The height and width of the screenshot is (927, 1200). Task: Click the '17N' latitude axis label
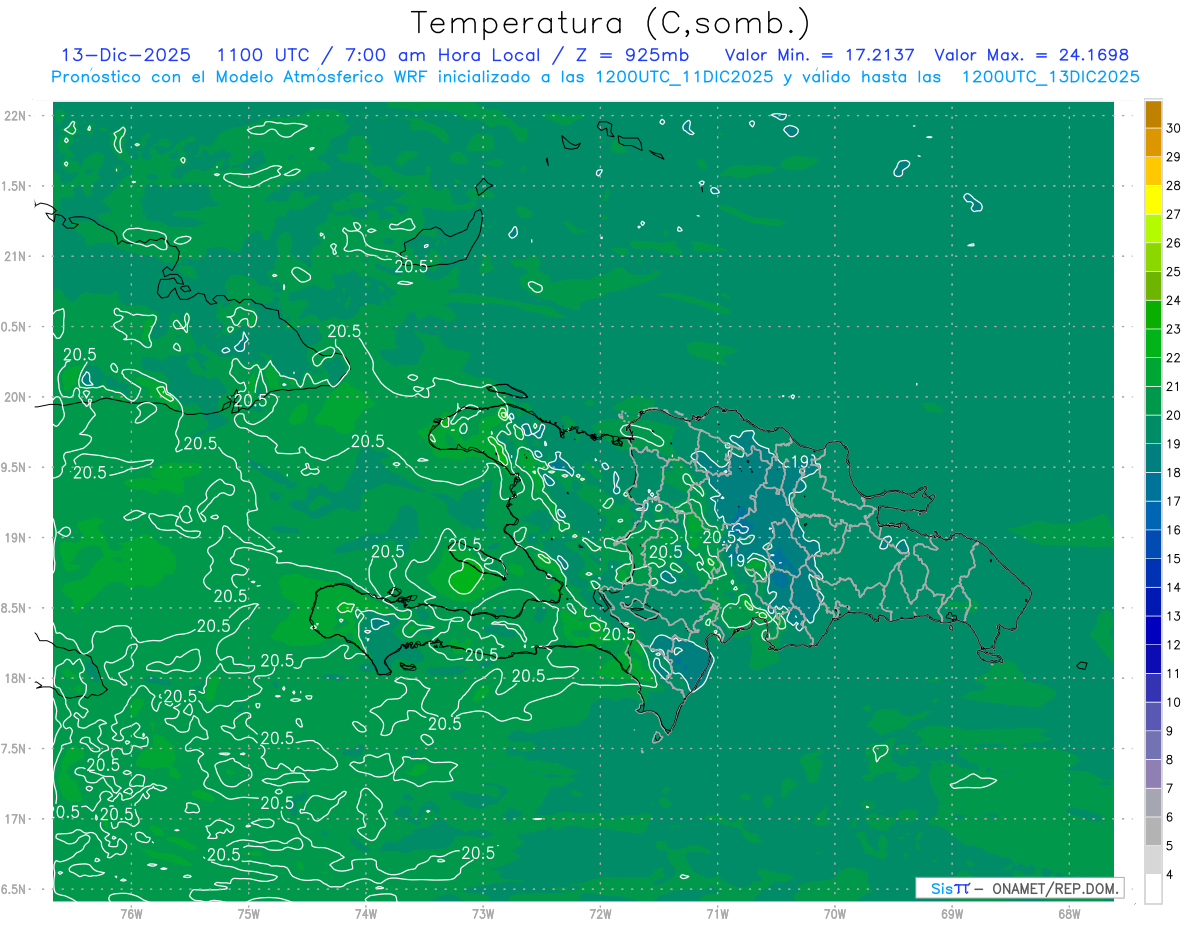14,819
